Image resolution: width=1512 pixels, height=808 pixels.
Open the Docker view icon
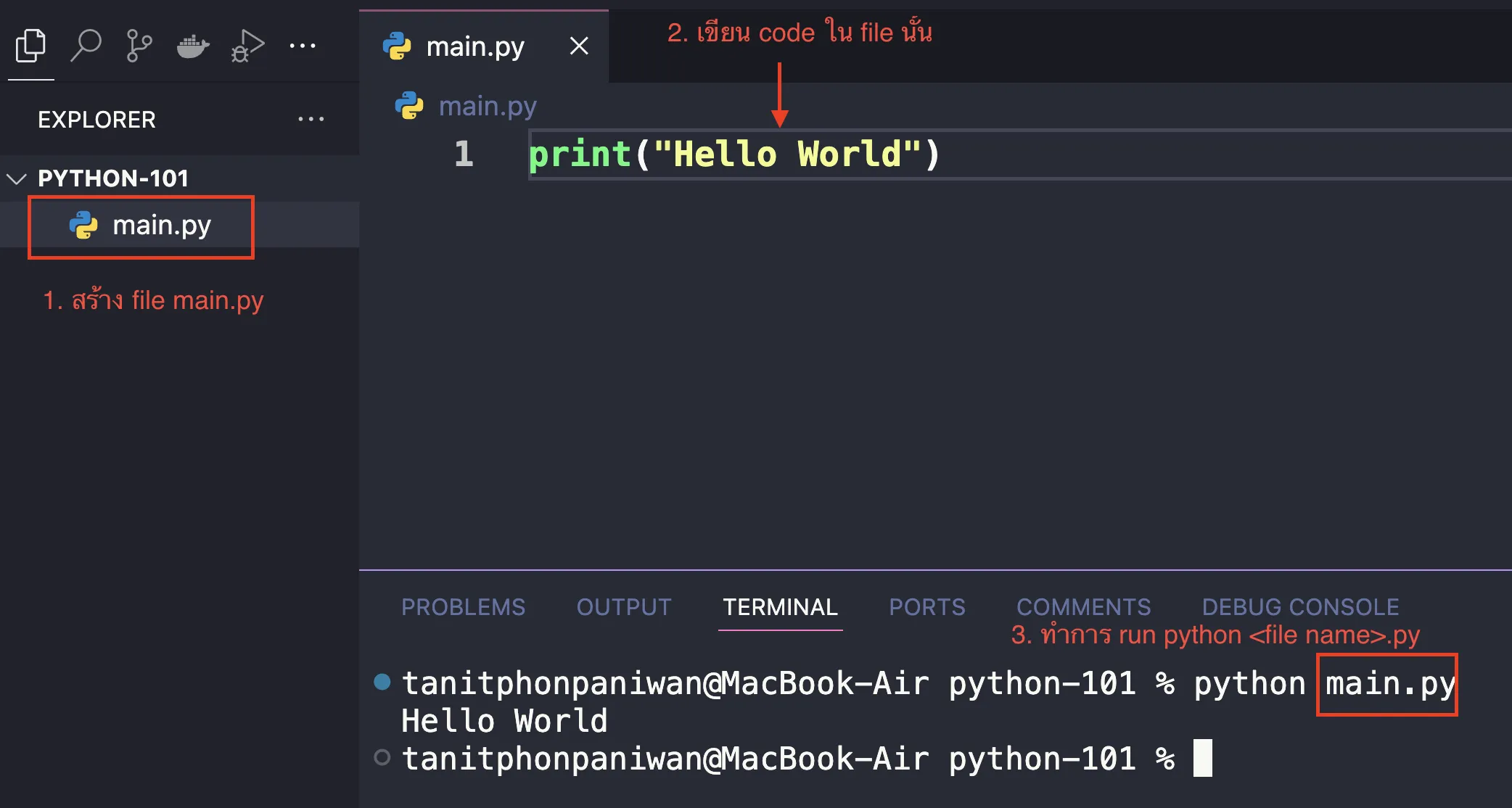coord(193,46)
